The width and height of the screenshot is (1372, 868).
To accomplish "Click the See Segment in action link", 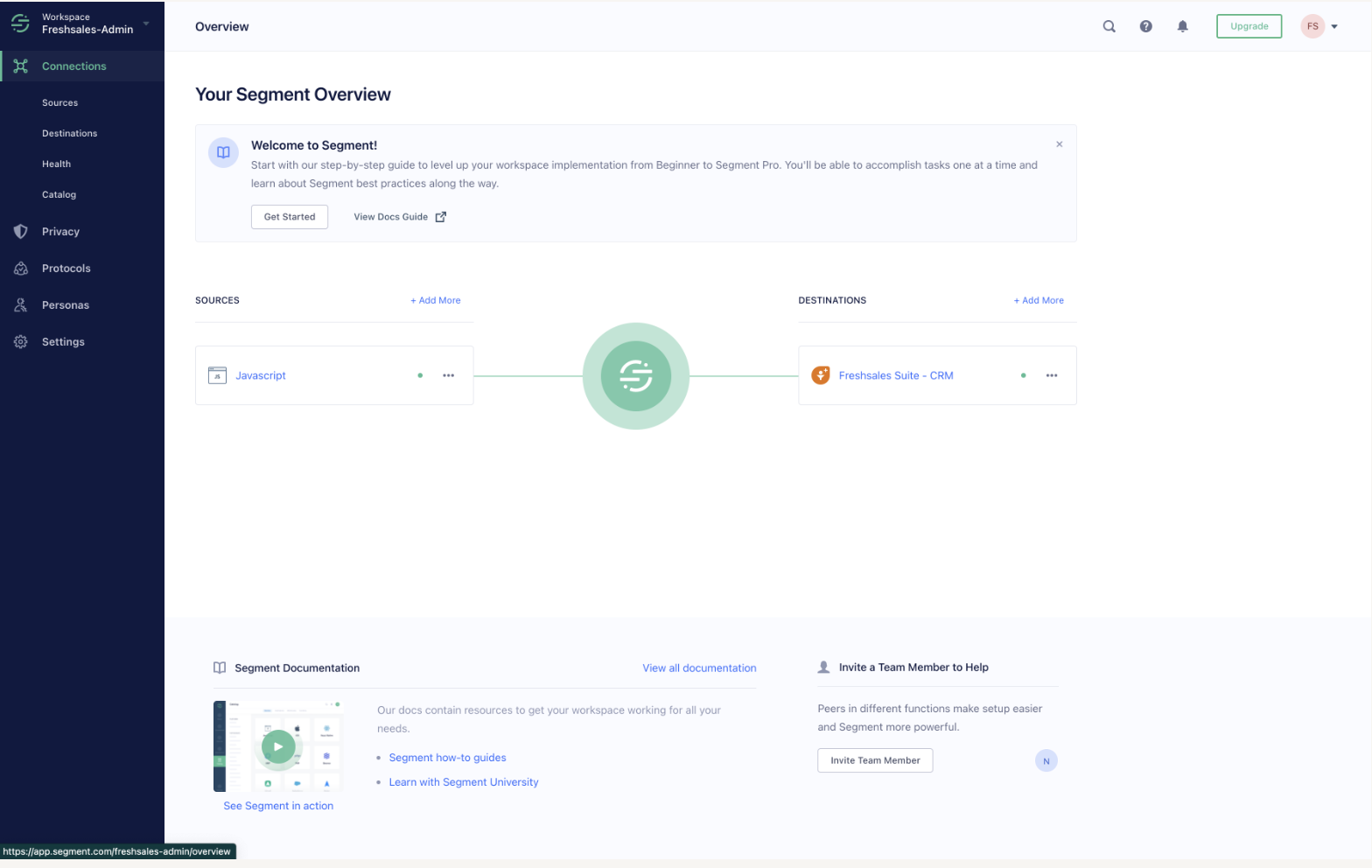I will click(x=278, y=806).
